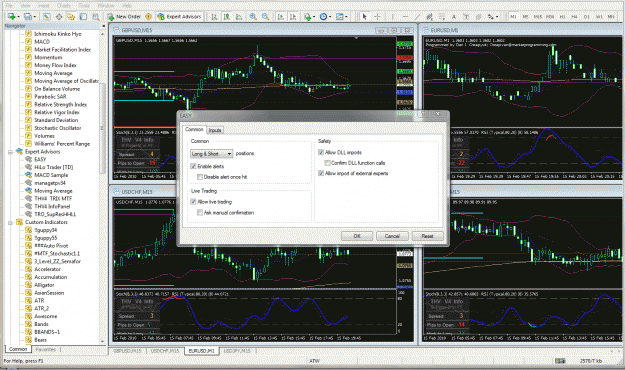The height and width of the screenshot is (370, 625).
Task: Open the Long & Short positions dropdown
Action: click(211, 154)
